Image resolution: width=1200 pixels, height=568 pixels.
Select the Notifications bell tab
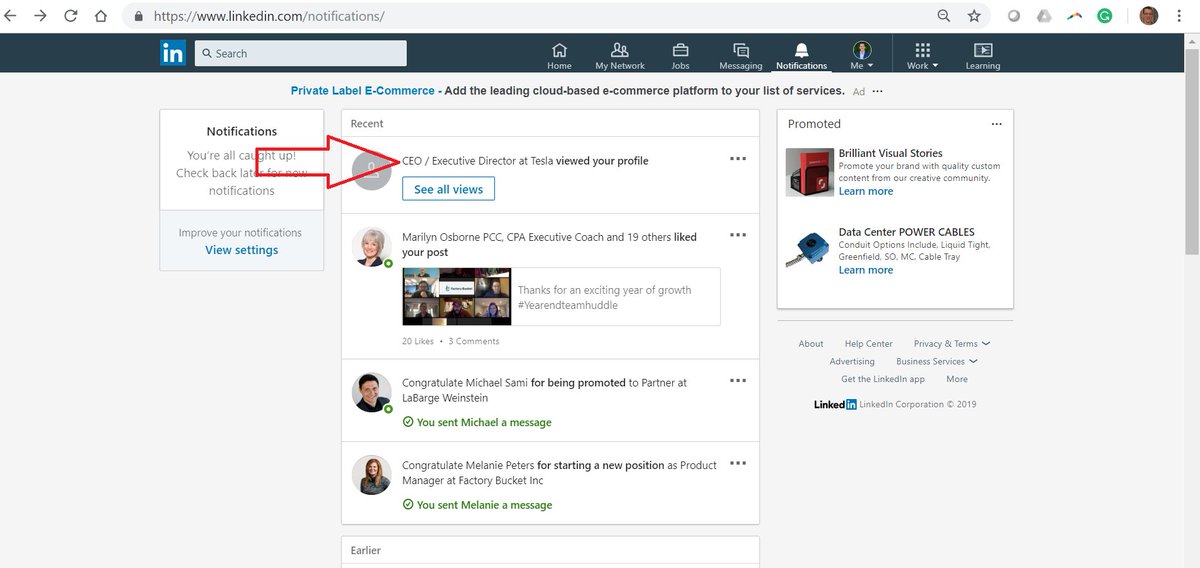click(801, 56)
